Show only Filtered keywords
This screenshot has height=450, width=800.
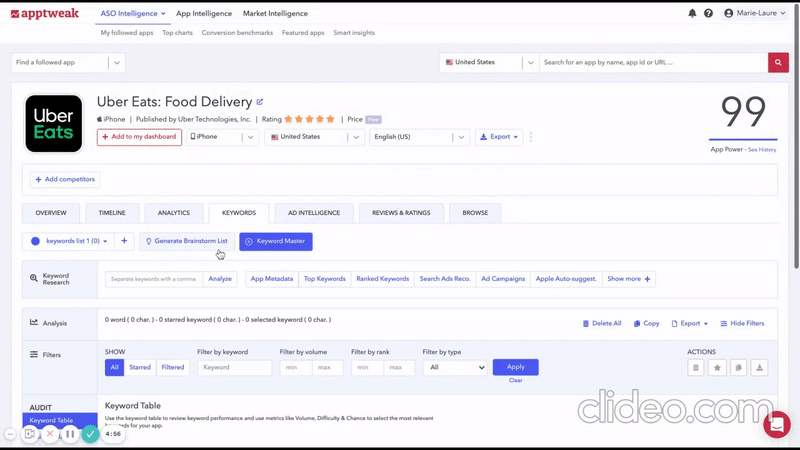[172, 367]
